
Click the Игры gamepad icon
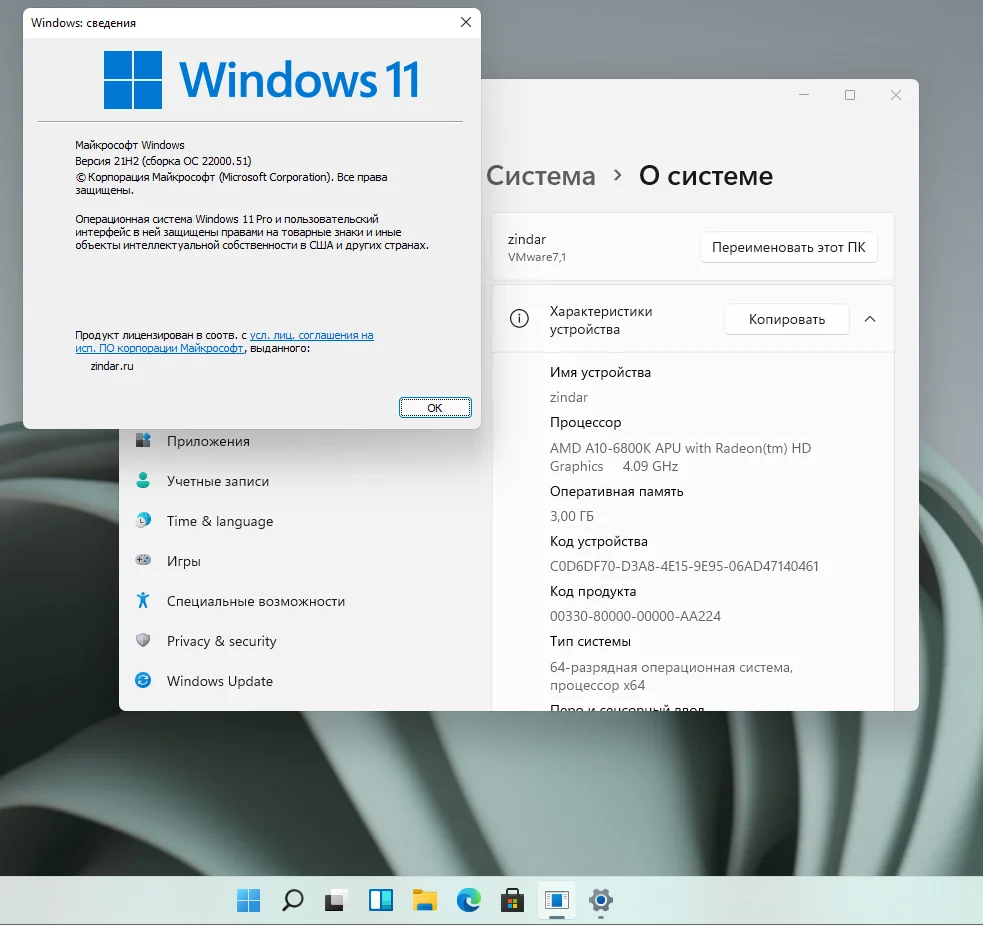tap(144, 561)
